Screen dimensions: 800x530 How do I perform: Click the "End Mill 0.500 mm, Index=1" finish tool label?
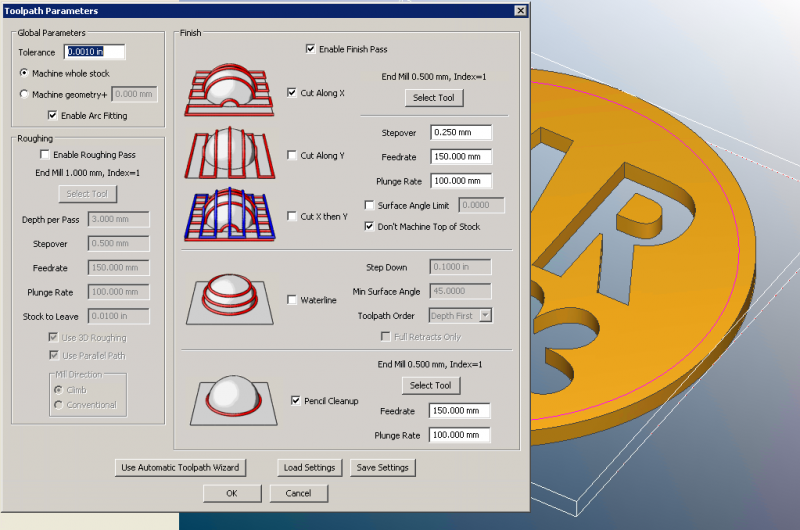point(434,77)
